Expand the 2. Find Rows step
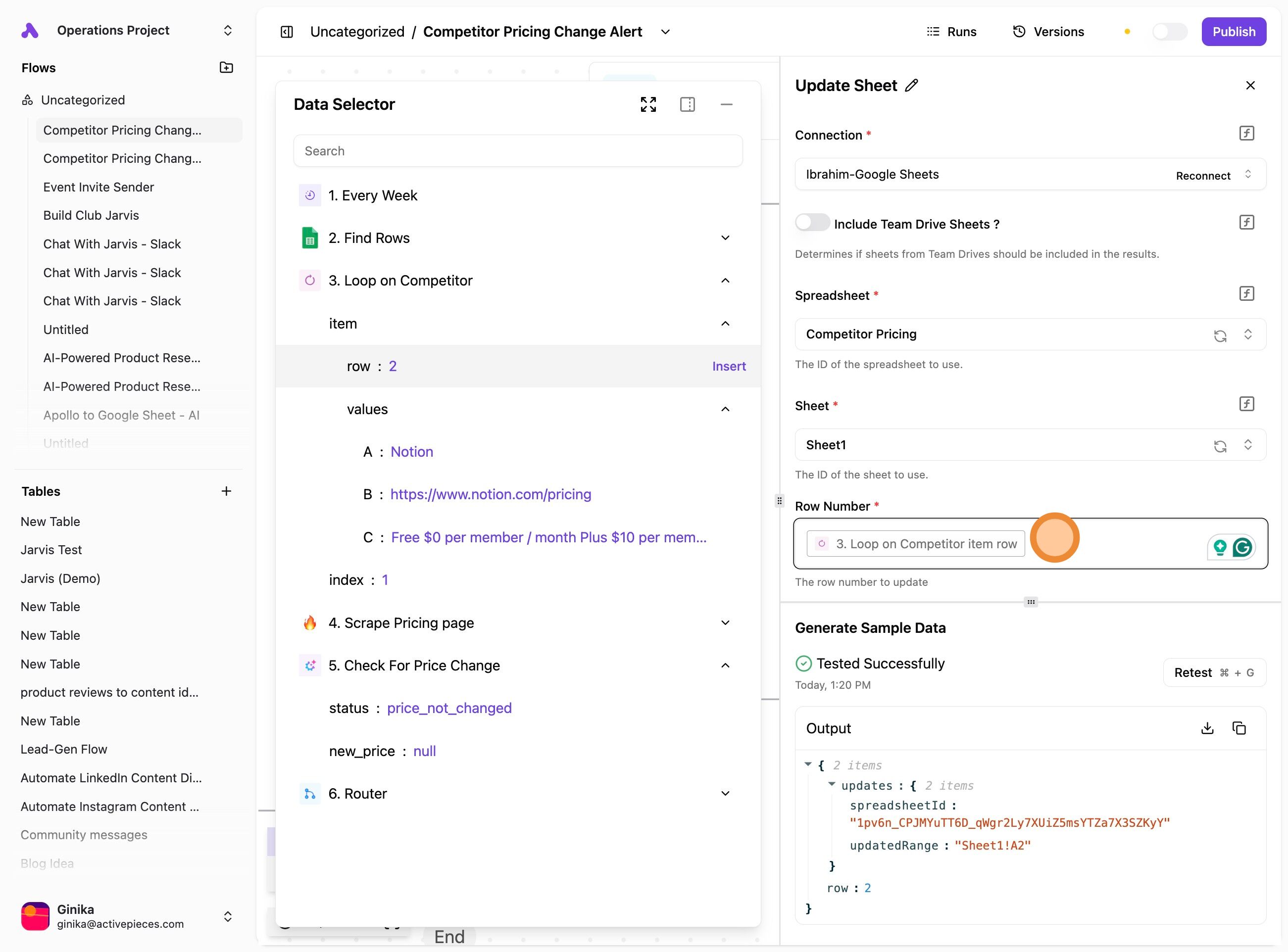1288x952 pixels. click(725, 238)
